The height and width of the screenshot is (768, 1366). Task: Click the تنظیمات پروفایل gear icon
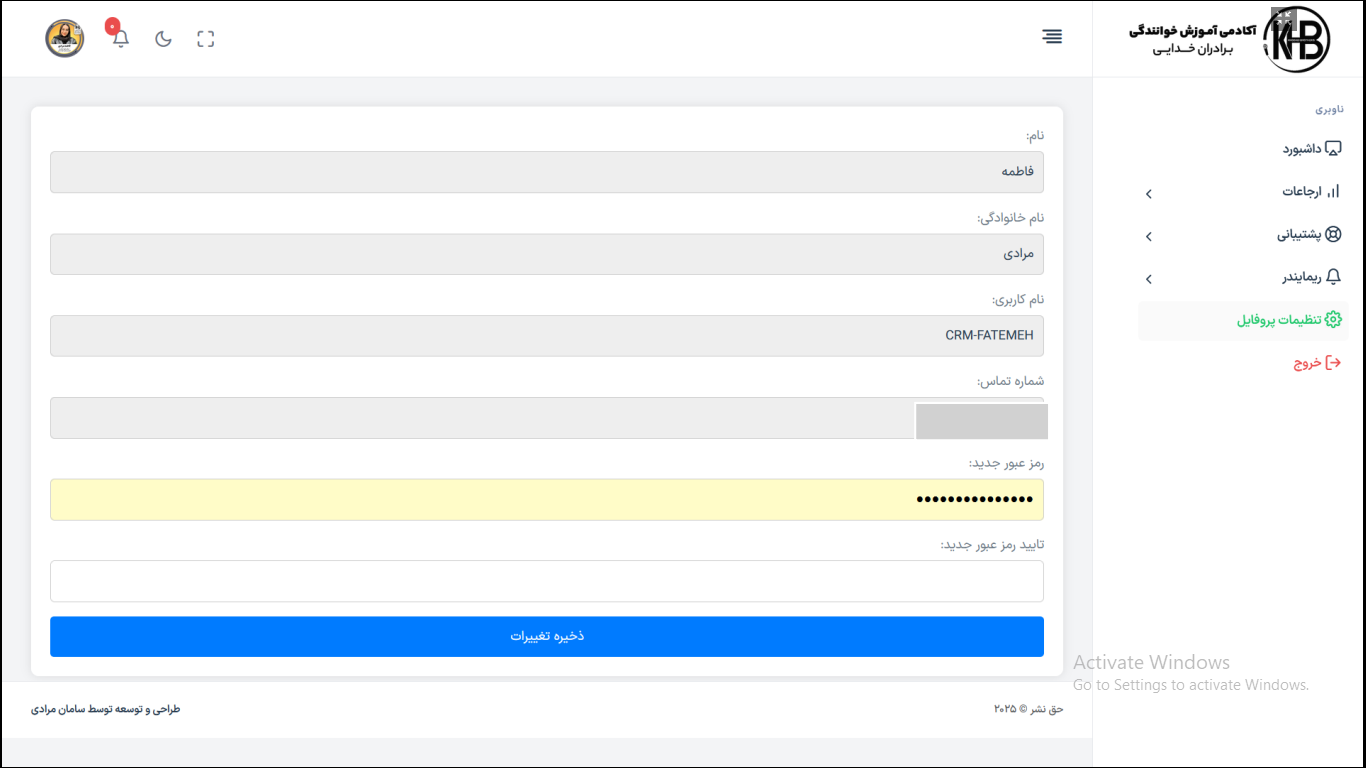pyautogui.click(x=1332, y=320)
